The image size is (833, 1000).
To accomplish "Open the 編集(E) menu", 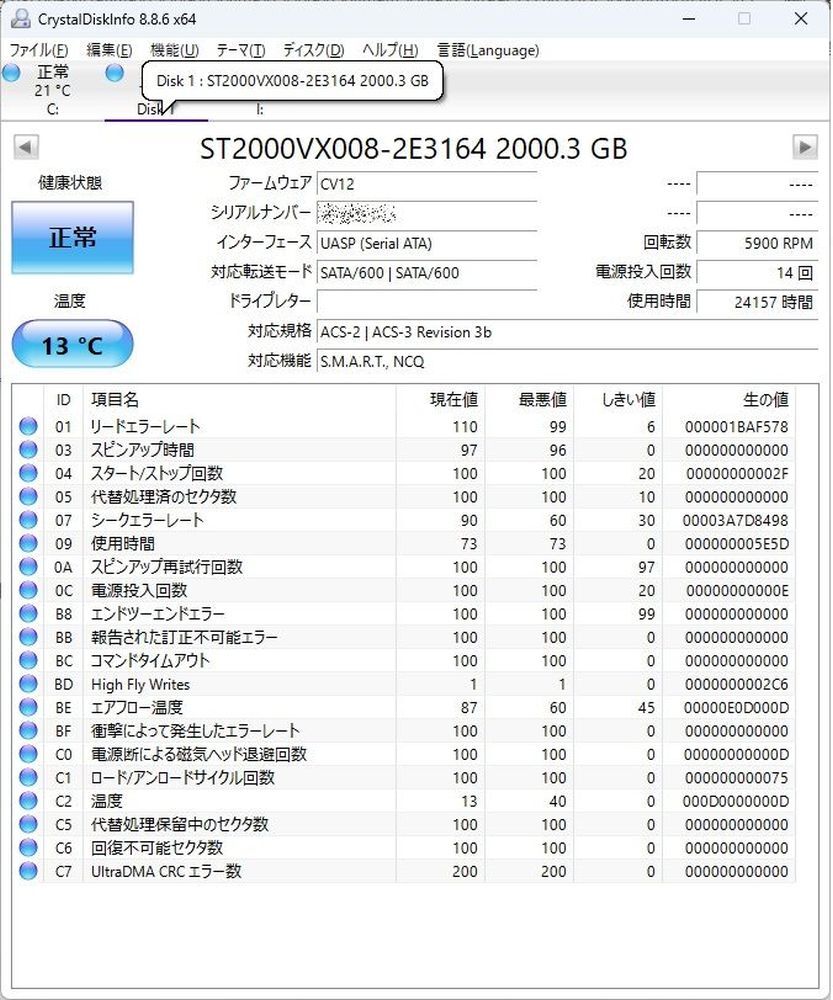I will coord(109,50).
